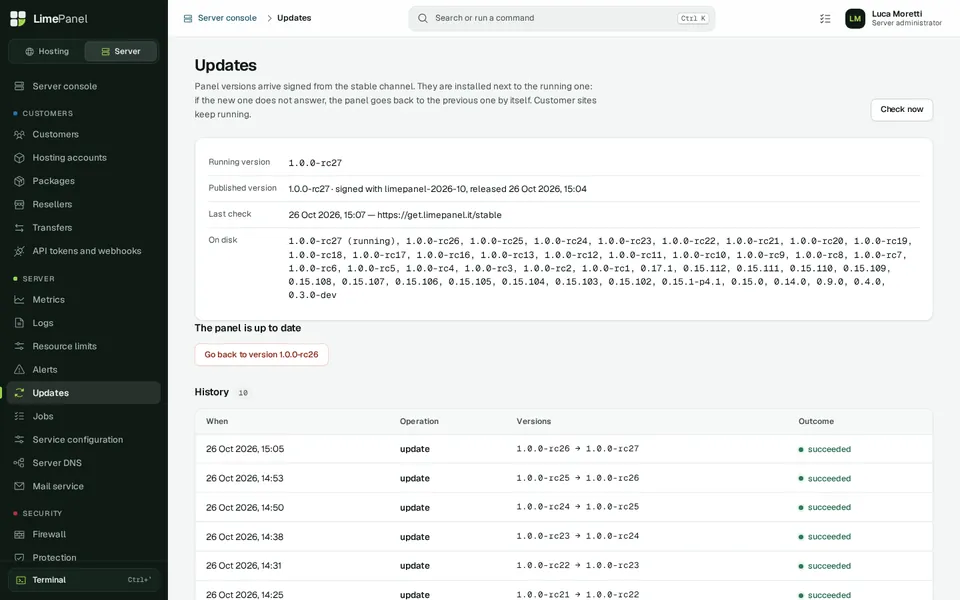960x600 pixels.
Task: Click the Transfers arrows icon
Action: [20, 228]
